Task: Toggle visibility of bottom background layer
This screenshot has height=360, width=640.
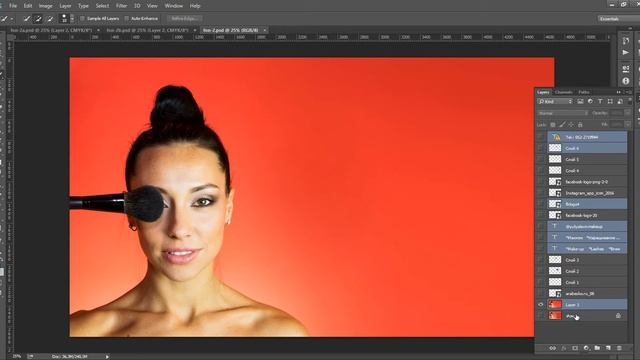Action: (x=541, y=316)
